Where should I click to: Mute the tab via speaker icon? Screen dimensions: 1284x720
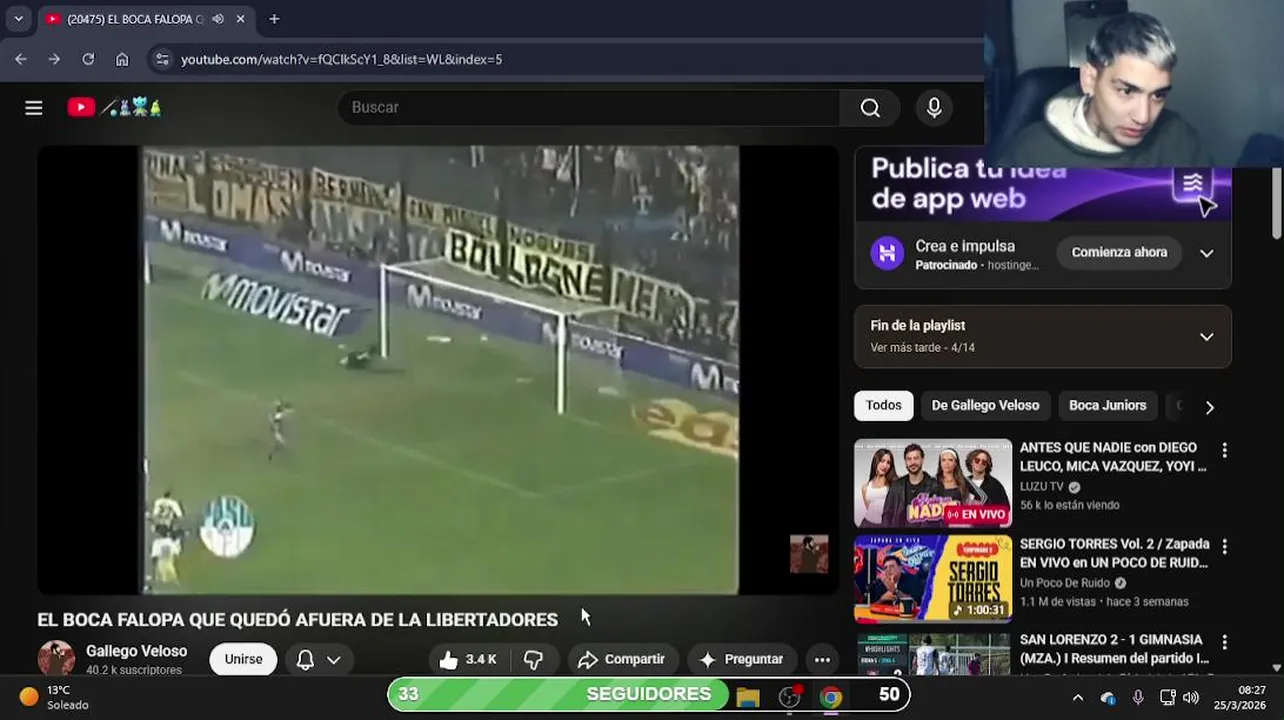coord(218,19)
